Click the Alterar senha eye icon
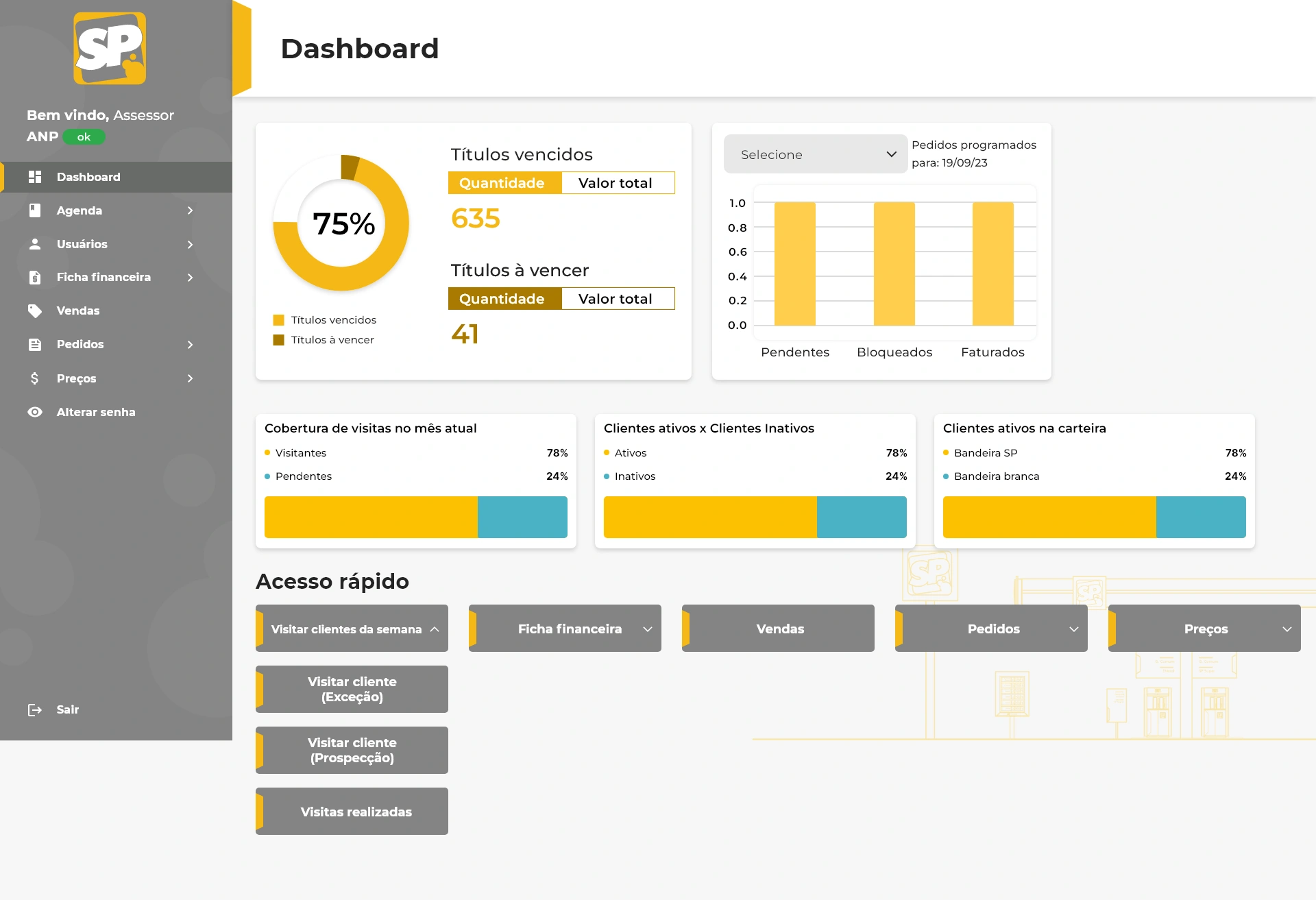Image resolution: width=1316 pixels, height=900 pixels. (x=35, y=412)
